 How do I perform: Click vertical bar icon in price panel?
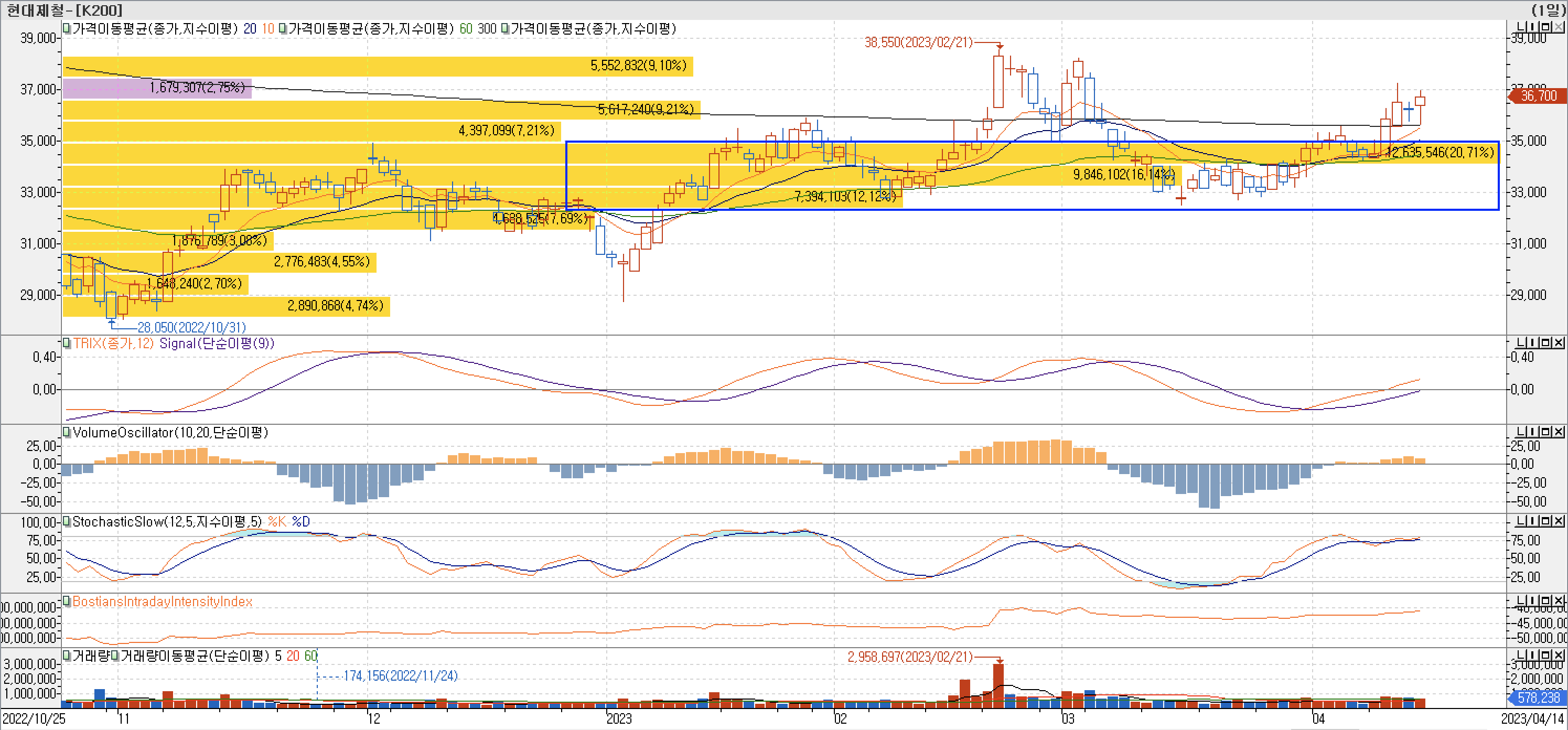[1532, 27]
